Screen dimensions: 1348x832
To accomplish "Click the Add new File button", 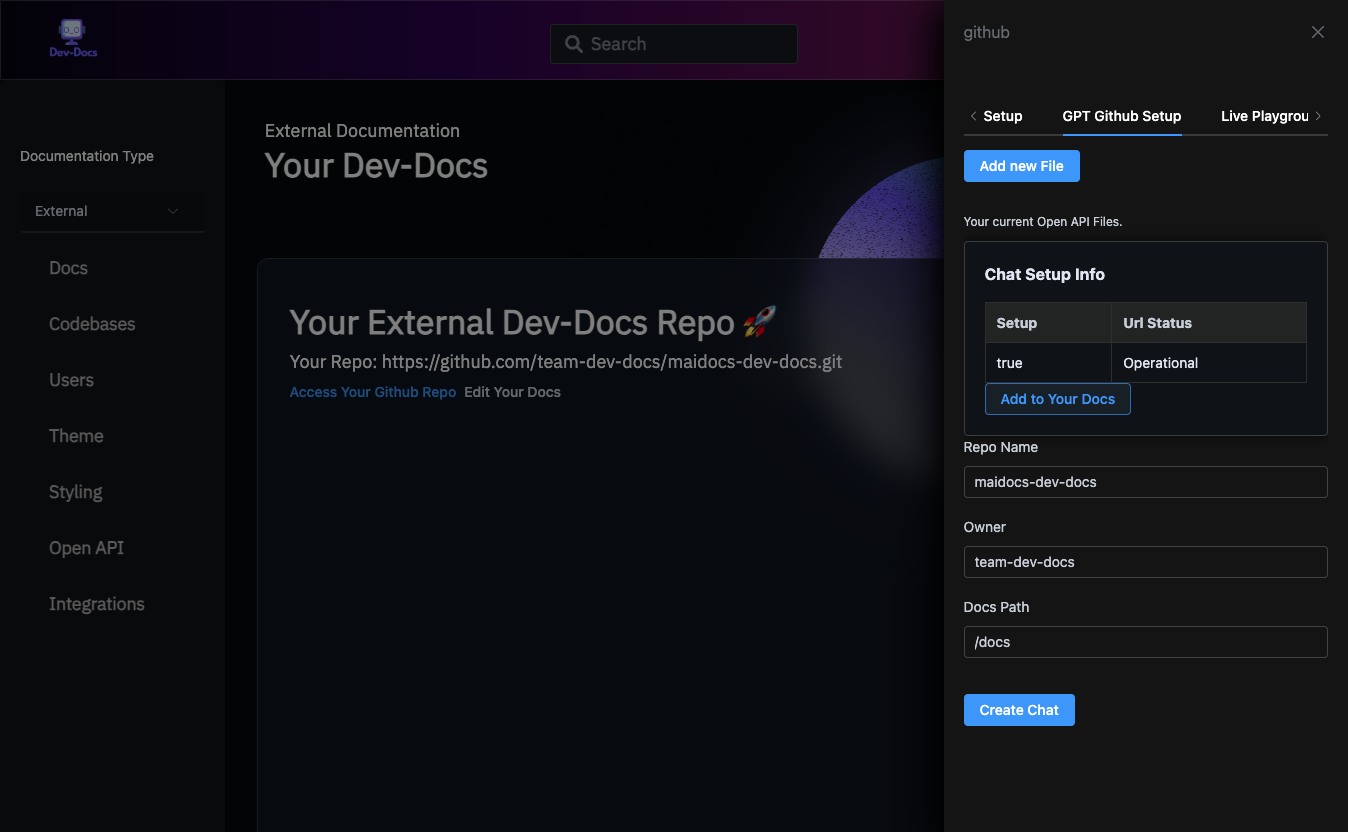I will (1021, 166).
